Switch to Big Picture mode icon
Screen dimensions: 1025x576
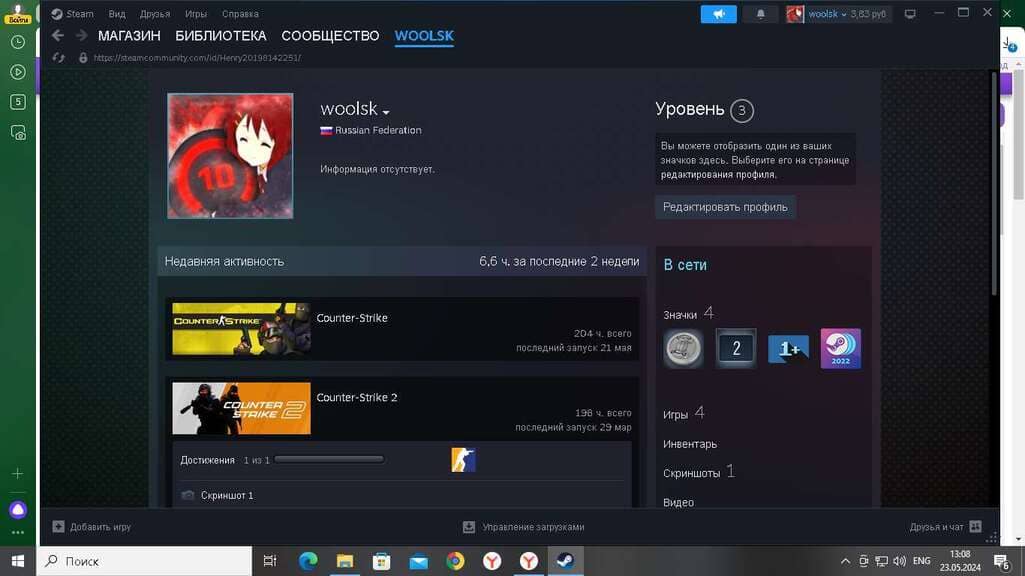pyautogui.click(x=909, y=14)
